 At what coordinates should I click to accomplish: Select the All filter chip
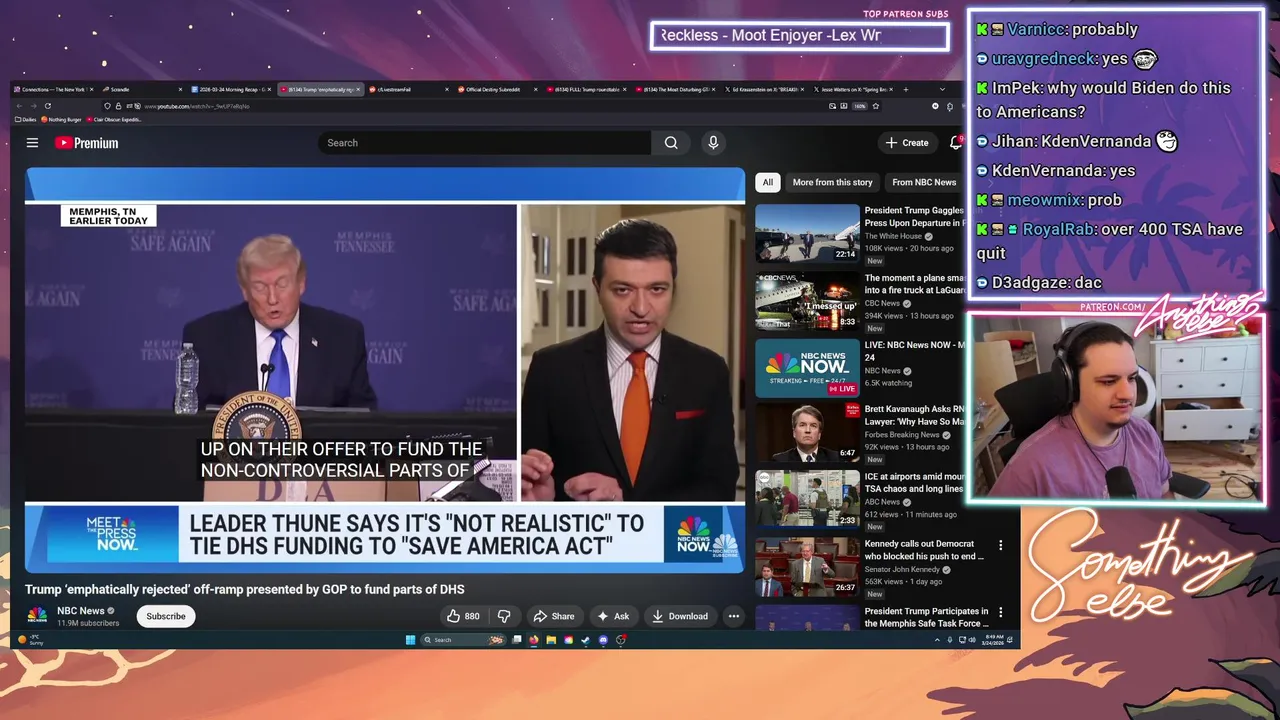(767, 182)
